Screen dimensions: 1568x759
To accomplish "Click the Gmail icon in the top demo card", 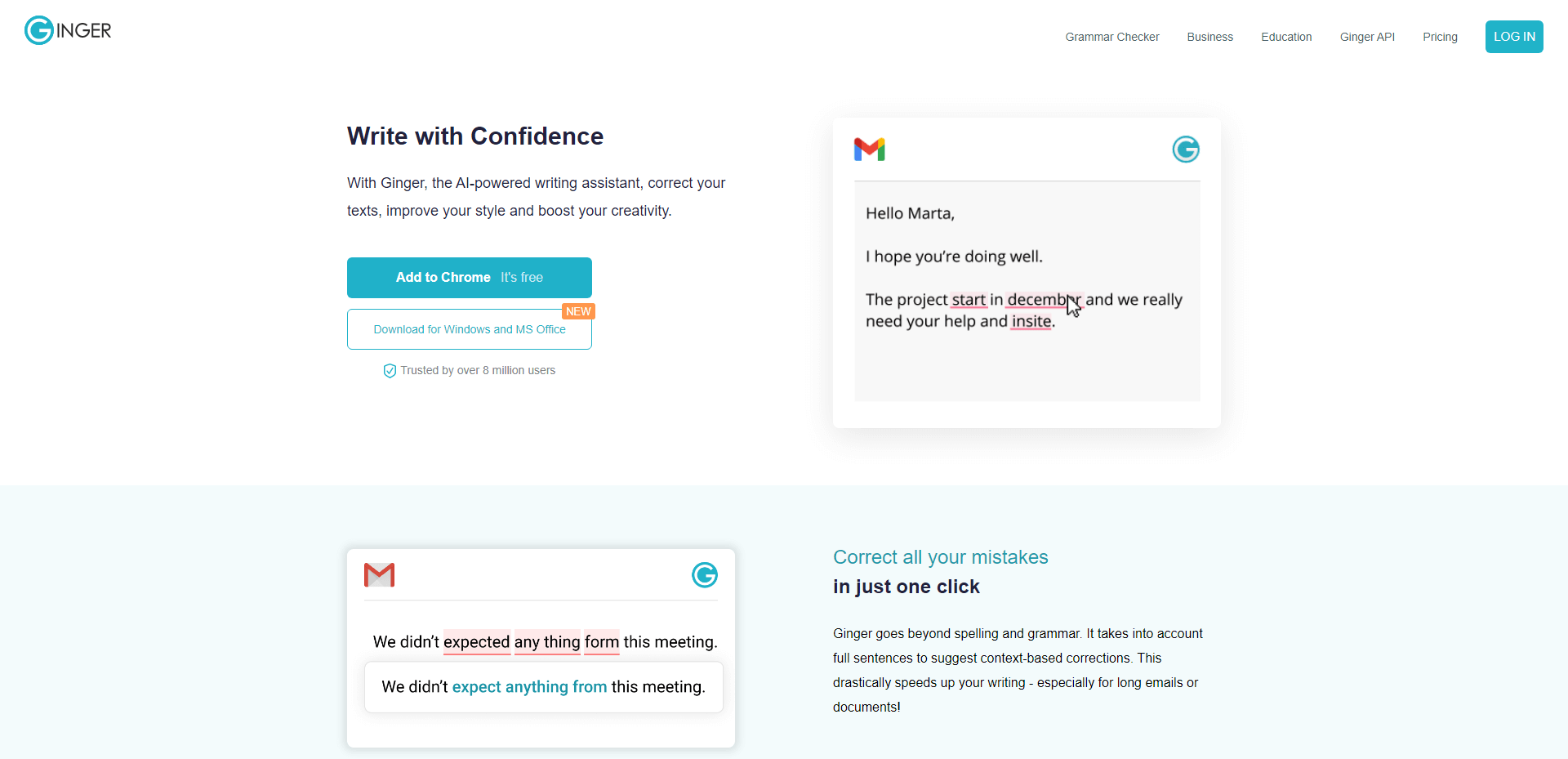I will 870,150.
